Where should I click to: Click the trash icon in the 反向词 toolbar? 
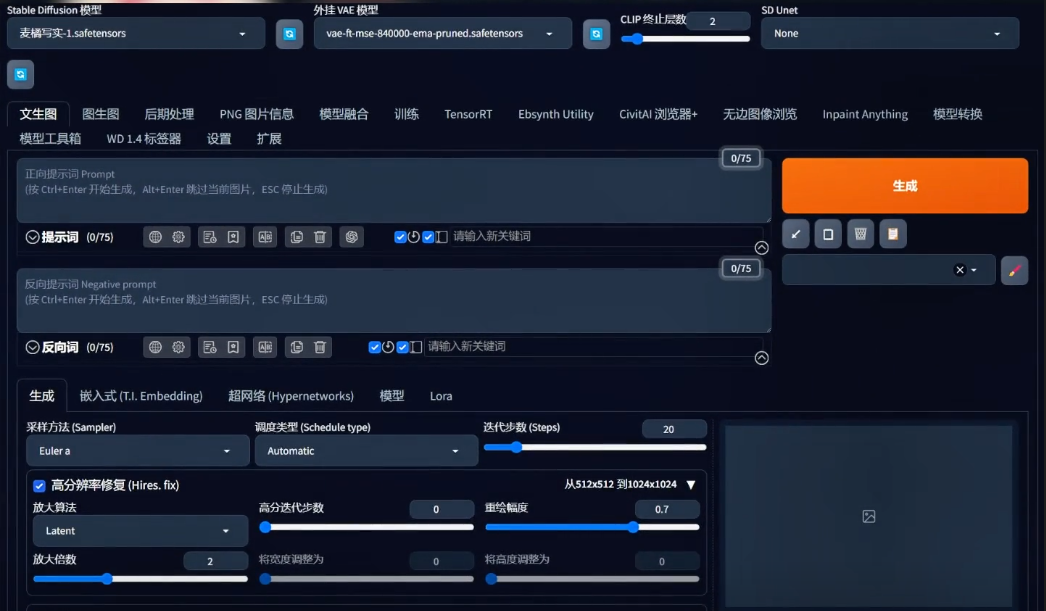320,347
